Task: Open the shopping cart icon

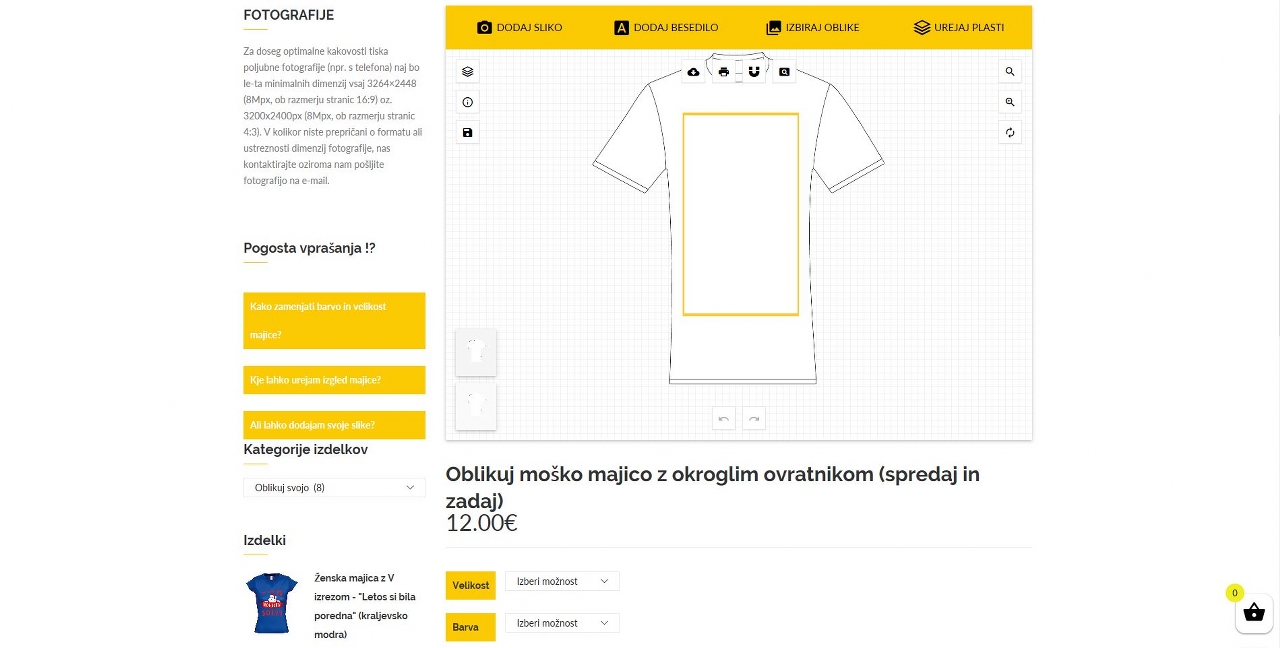Action: click(1254, 613)
